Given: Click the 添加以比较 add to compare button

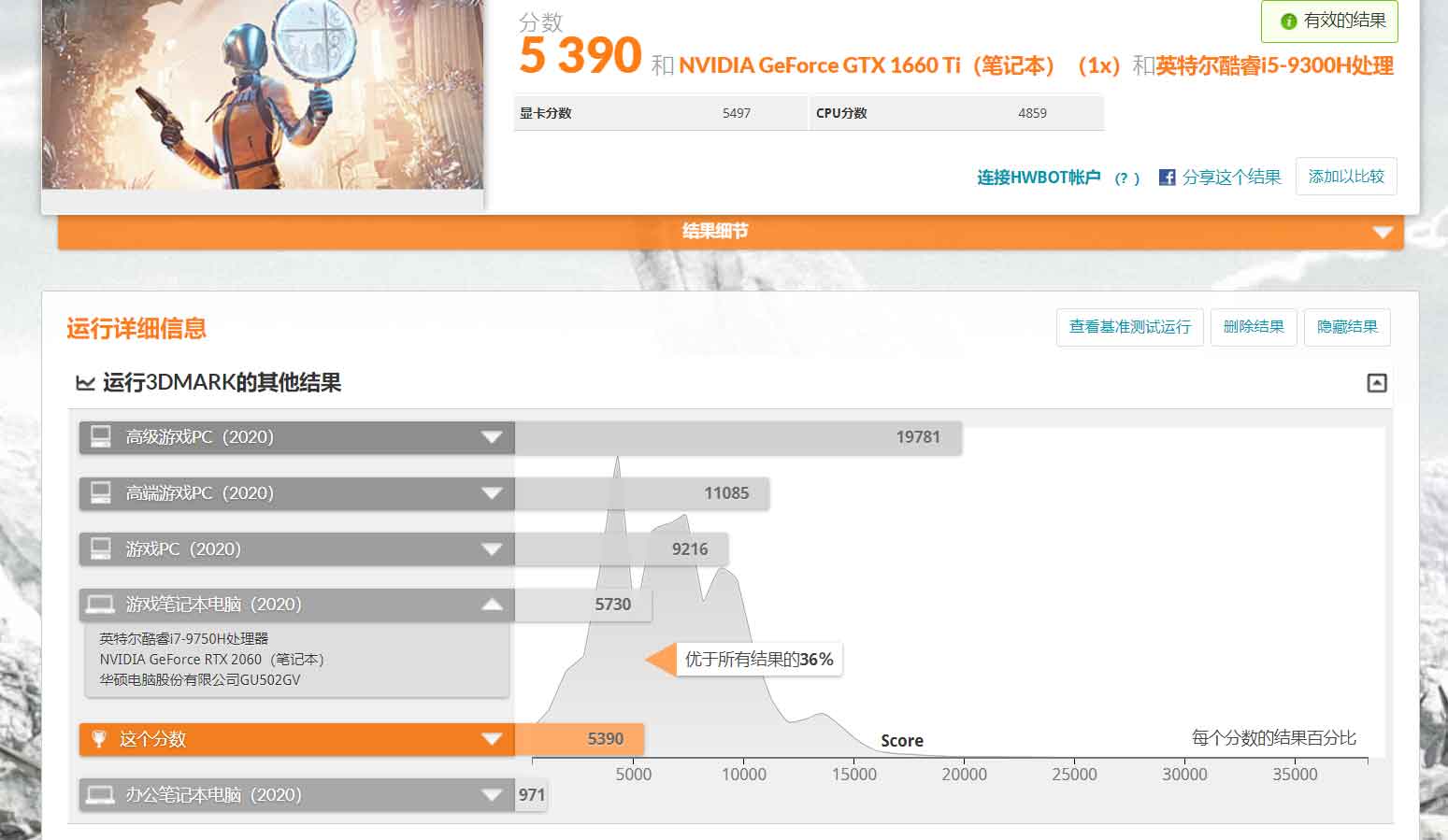Looking at the screenshot, I should tap(1346, 177).
